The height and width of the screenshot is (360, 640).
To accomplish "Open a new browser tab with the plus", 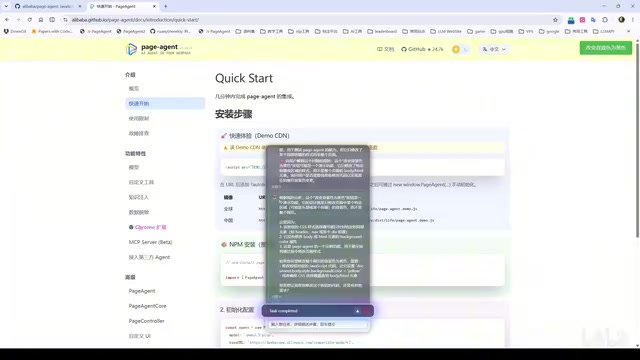I will (x=165, y=6).
